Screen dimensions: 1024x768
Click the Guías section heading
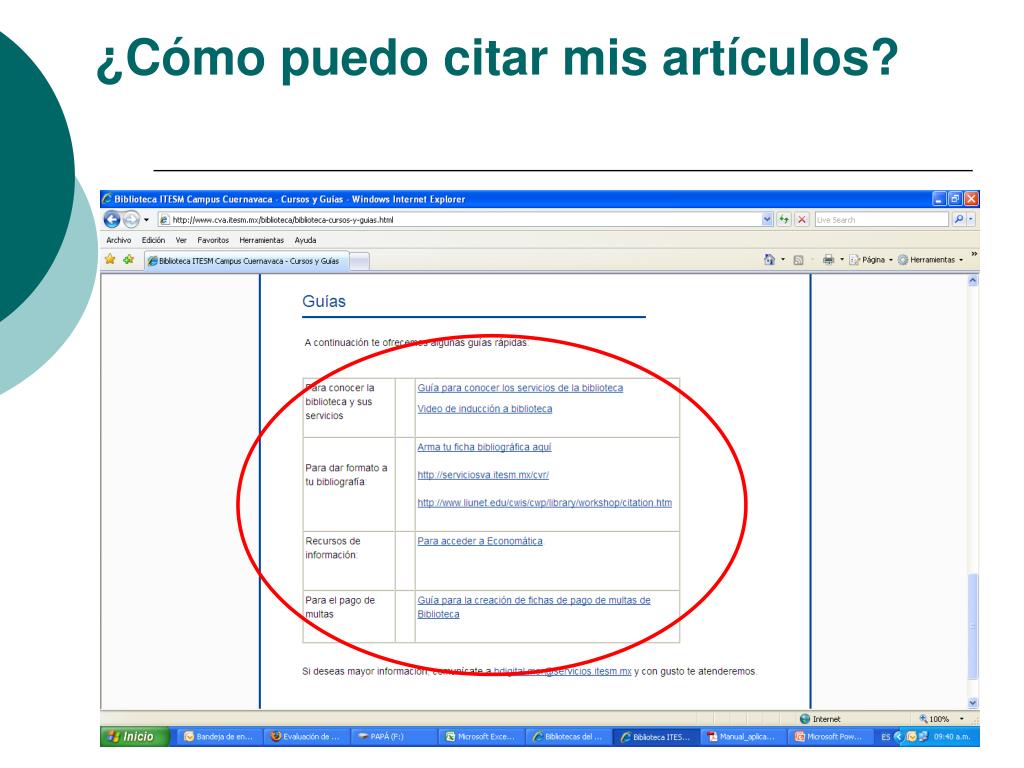[324, 302]
